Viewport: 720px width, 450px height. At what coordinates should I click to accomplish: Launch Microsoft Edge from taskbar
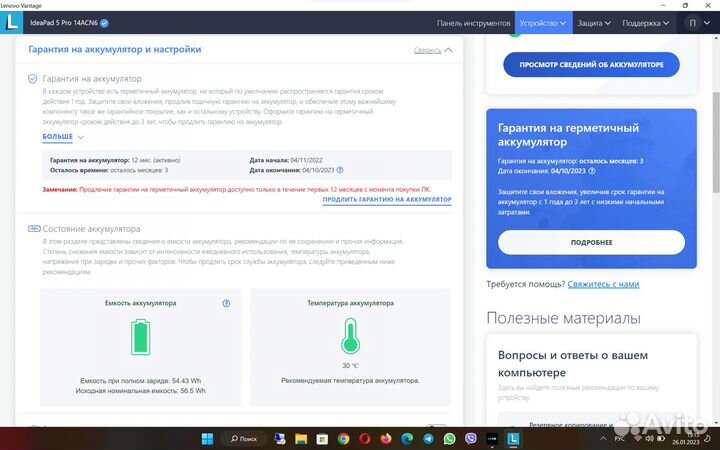pyautogui.click(x=407, y=439)
